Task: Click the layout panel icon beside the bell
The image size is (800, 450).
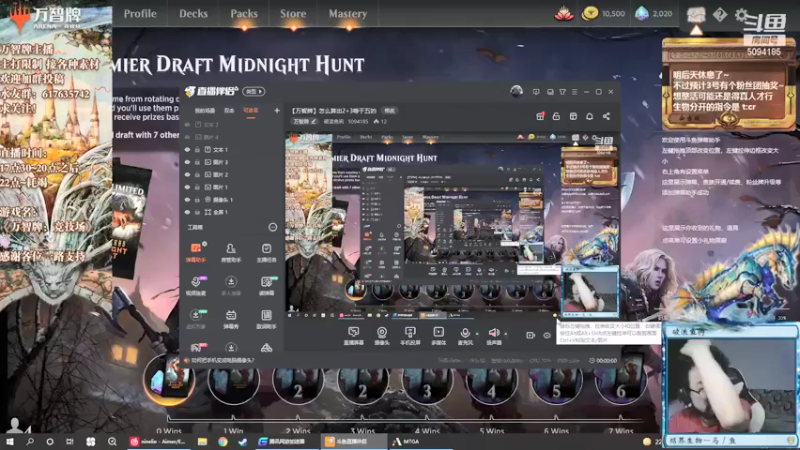Action: coord(573,116)
